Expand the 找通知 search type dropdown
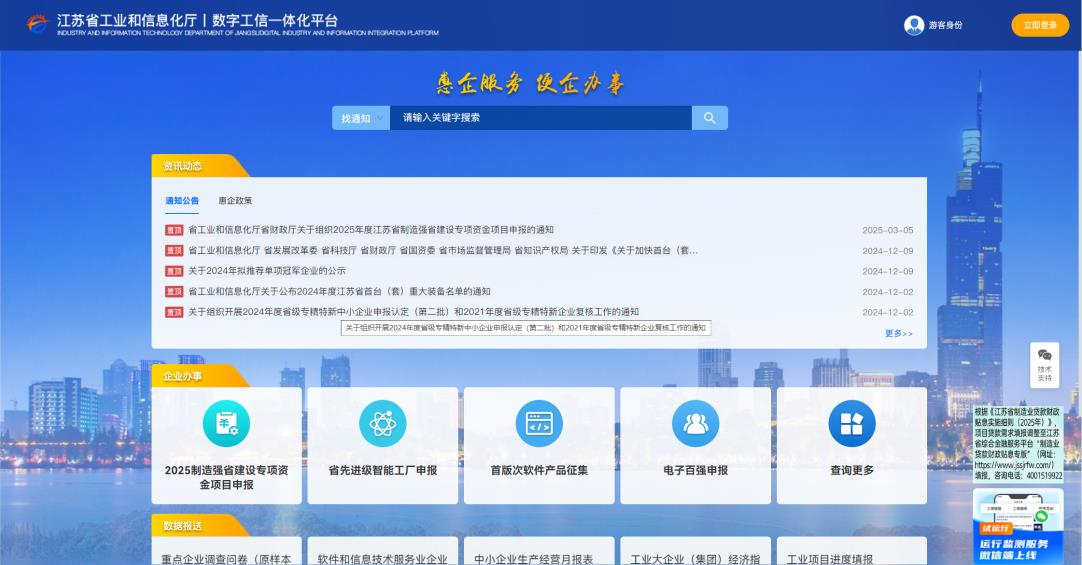Image resolution: width=1082 pixels, height=565 pixels. click(361, 118)
